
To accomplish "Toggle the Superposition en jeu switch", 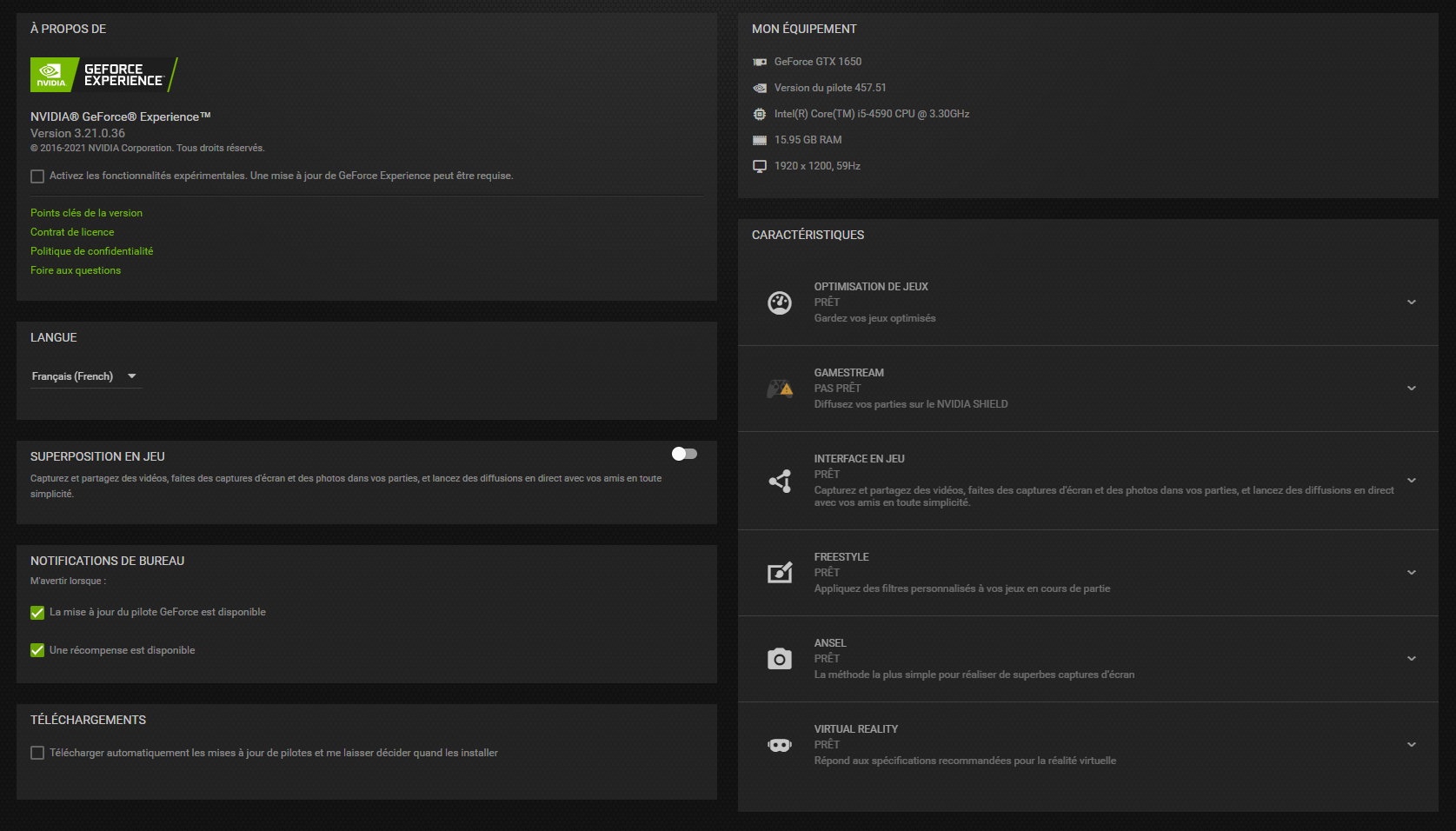I will [x=684, y=454].
